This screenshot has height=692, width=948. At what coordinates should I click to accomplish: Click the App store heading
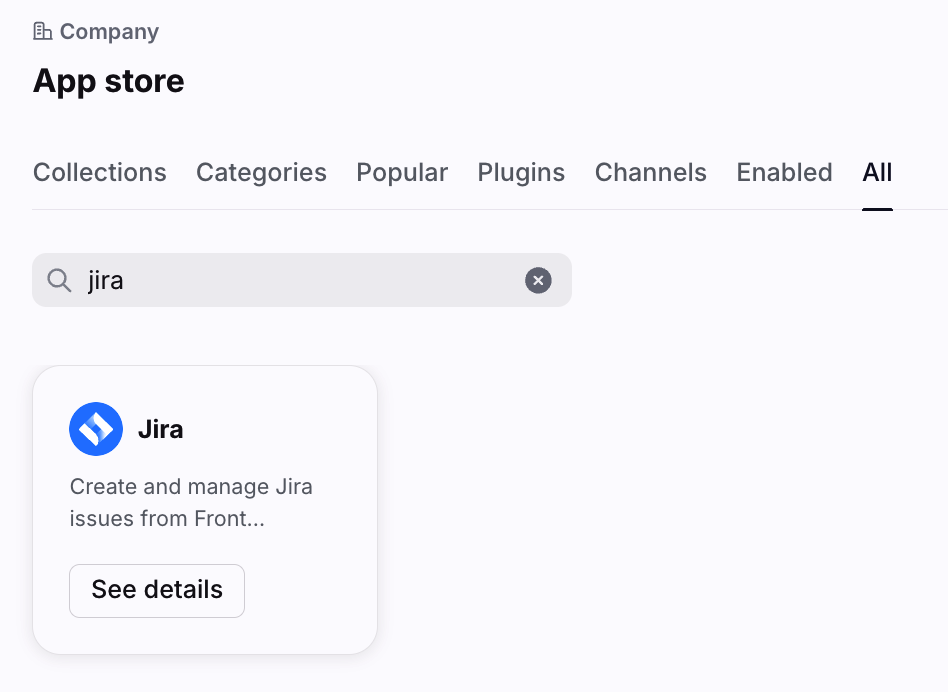pos(109,81)
